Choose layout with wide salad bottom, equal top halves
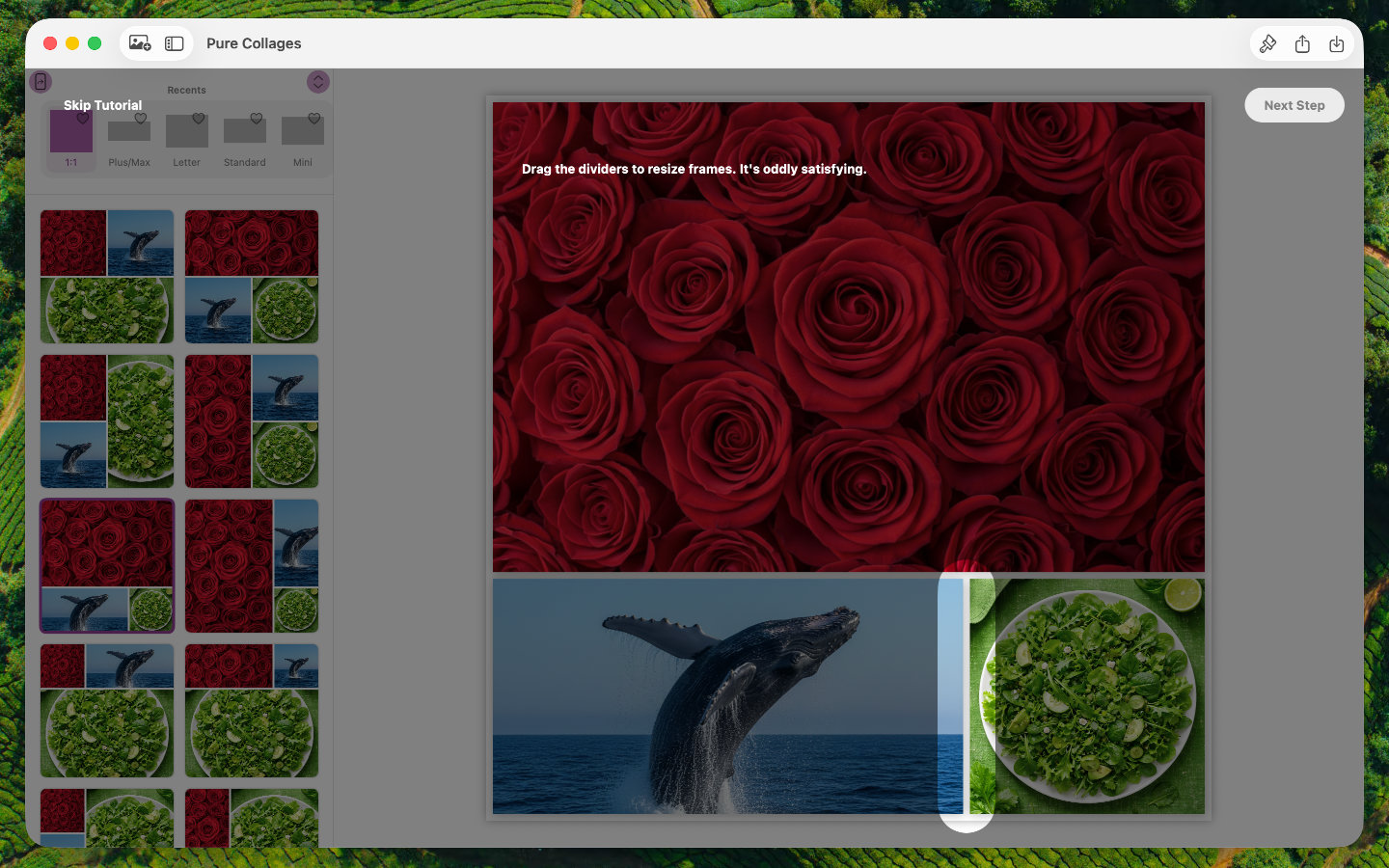The height and width of the screenshot is (868, 1389). point(107,277)
